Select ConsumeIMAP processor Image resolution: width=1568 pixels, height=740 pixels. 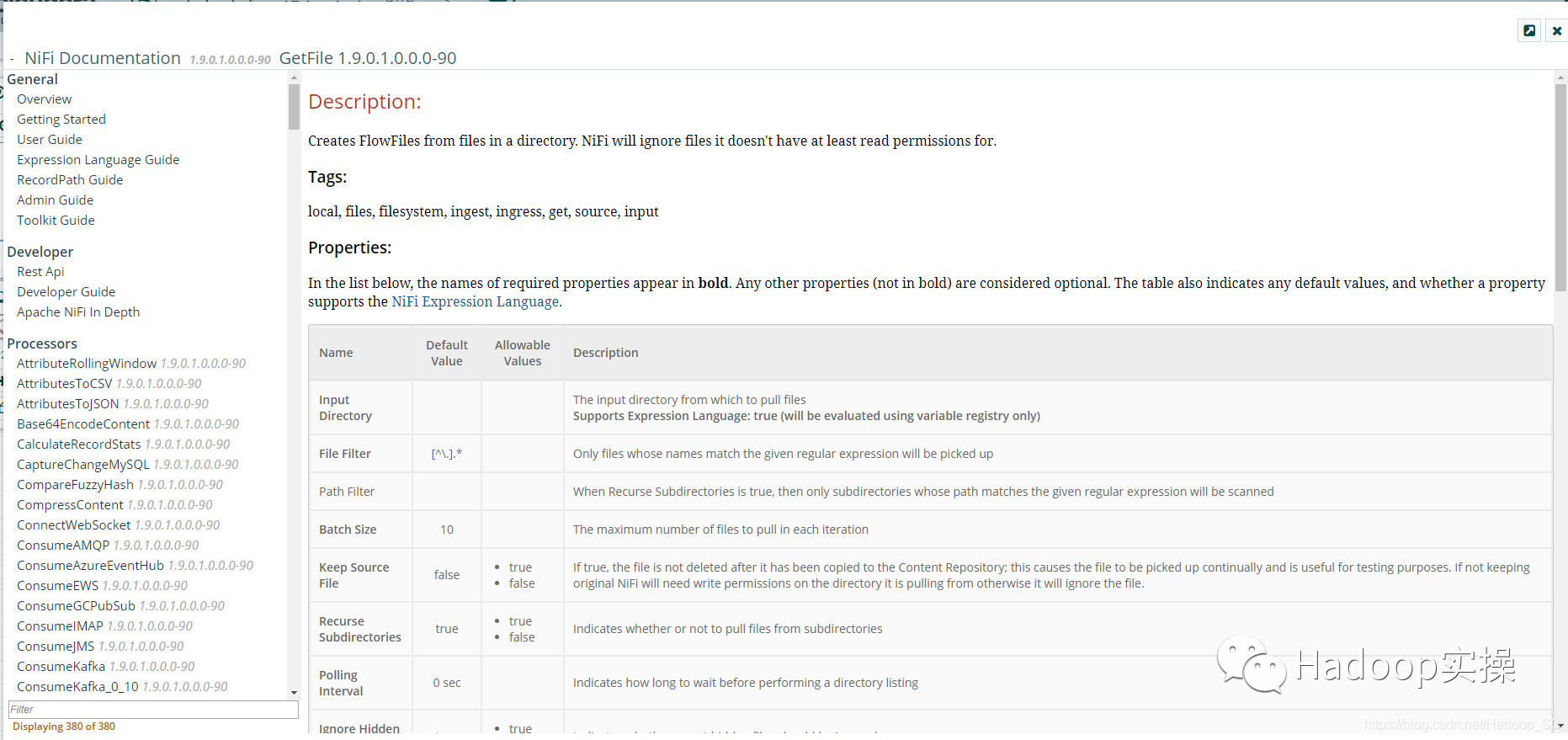[x=60, y=626]
